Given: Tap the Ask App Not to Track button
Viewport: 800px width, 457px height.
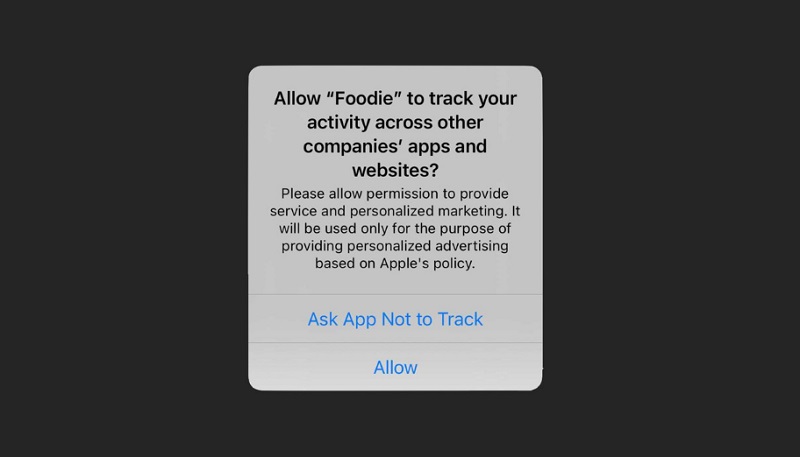Looking at the screenshot, I should (x=395, y=319).
